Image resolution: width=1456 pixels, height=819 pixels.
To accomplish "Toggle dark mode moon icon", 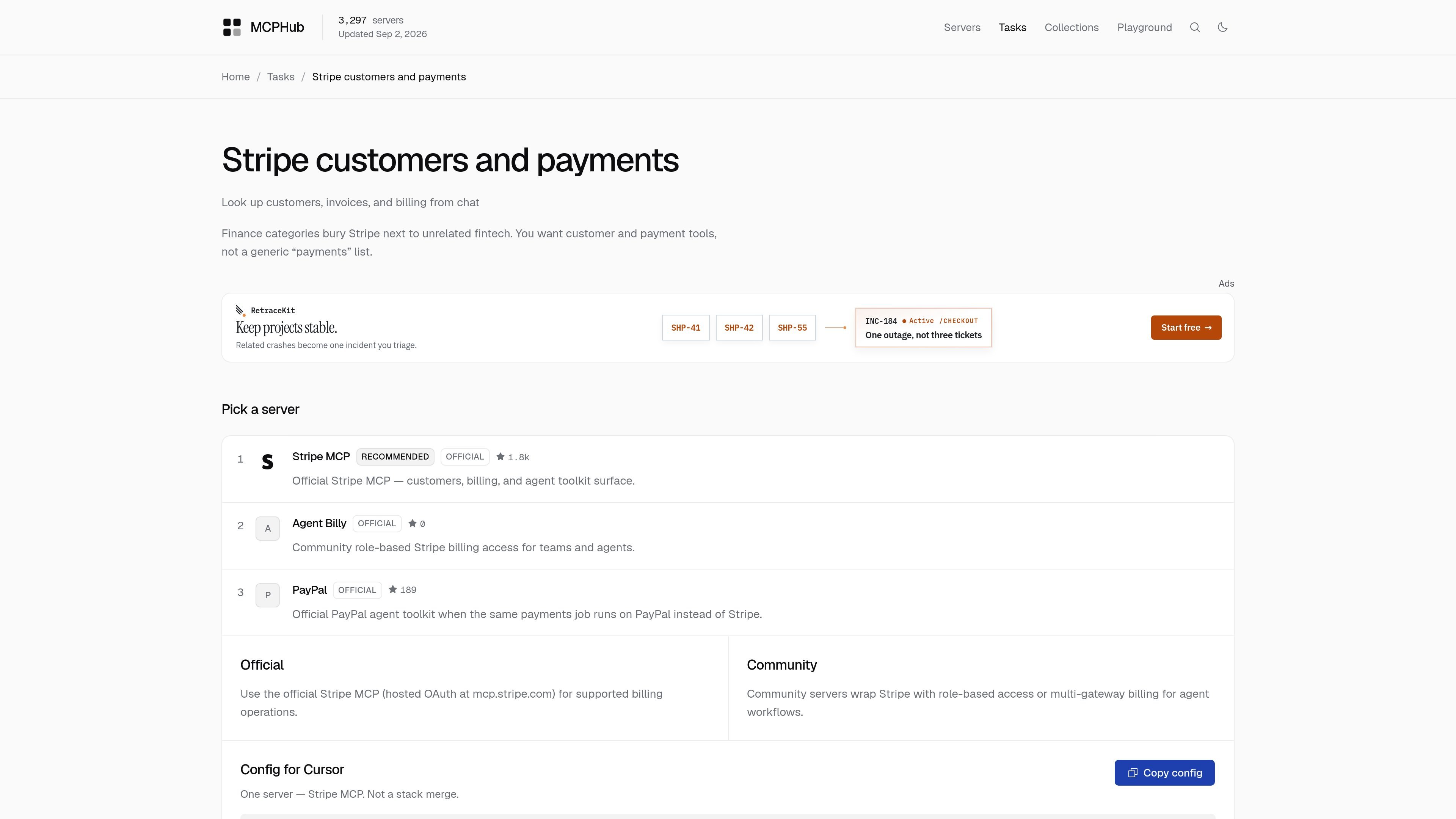I will click(x=1222, y=27).
